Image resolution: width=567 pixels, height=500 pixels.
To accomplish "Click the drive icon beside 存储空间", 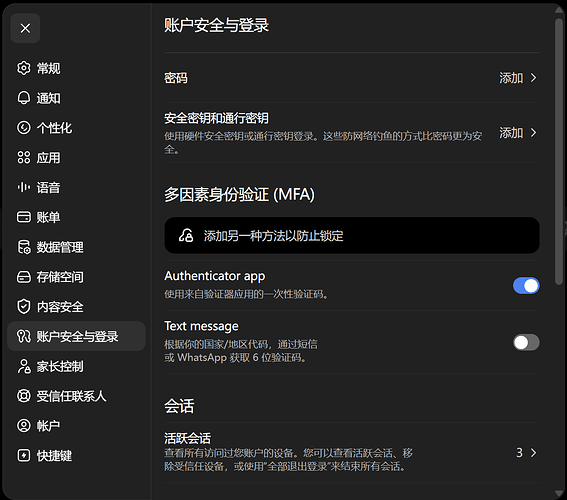I will [x=24, y=277].
